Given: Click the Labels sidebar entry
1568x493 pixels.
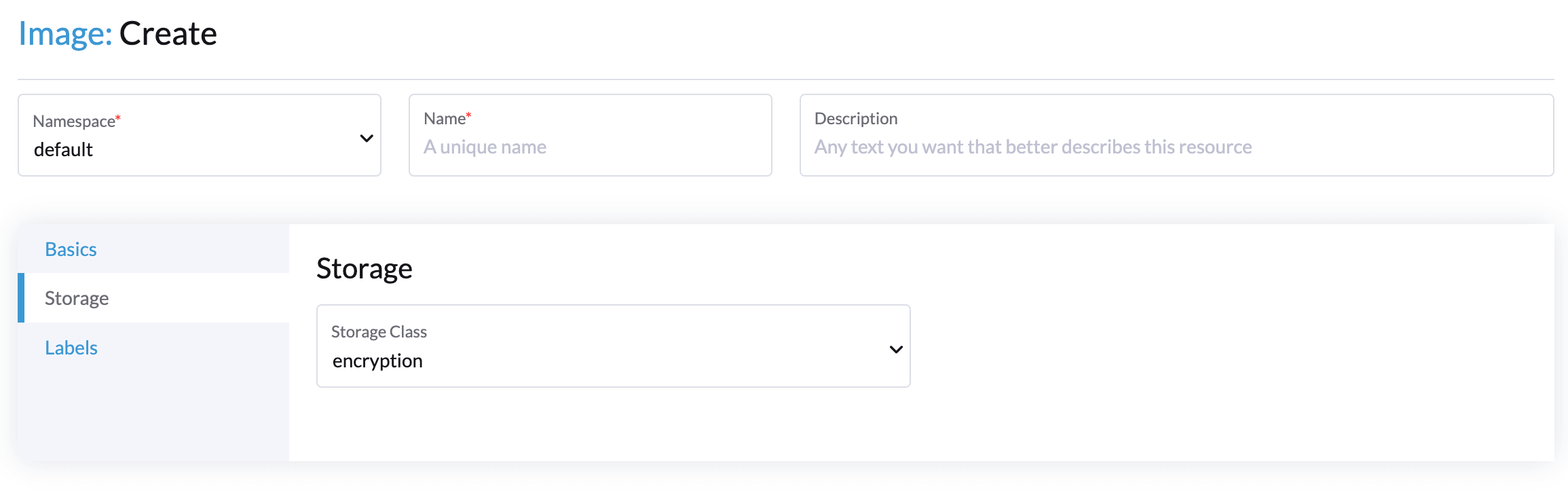Looking at the screenshot, I should pyautogui.click(x=71, y=348).
